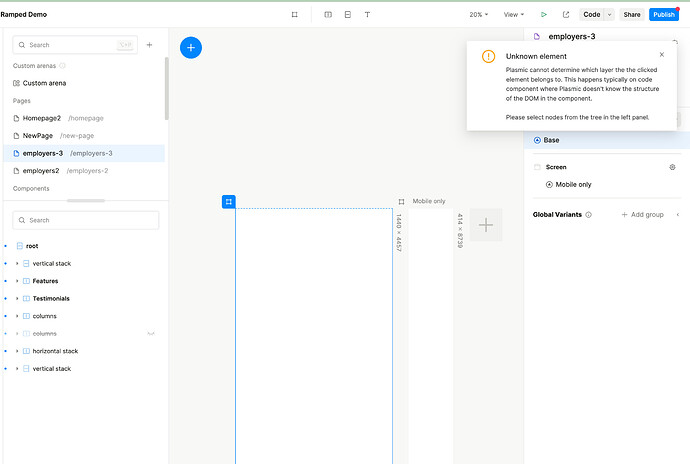Click the Custom arenas info icon
The width and height of the screenshot is (690, 464).
[x=62, y=66]
